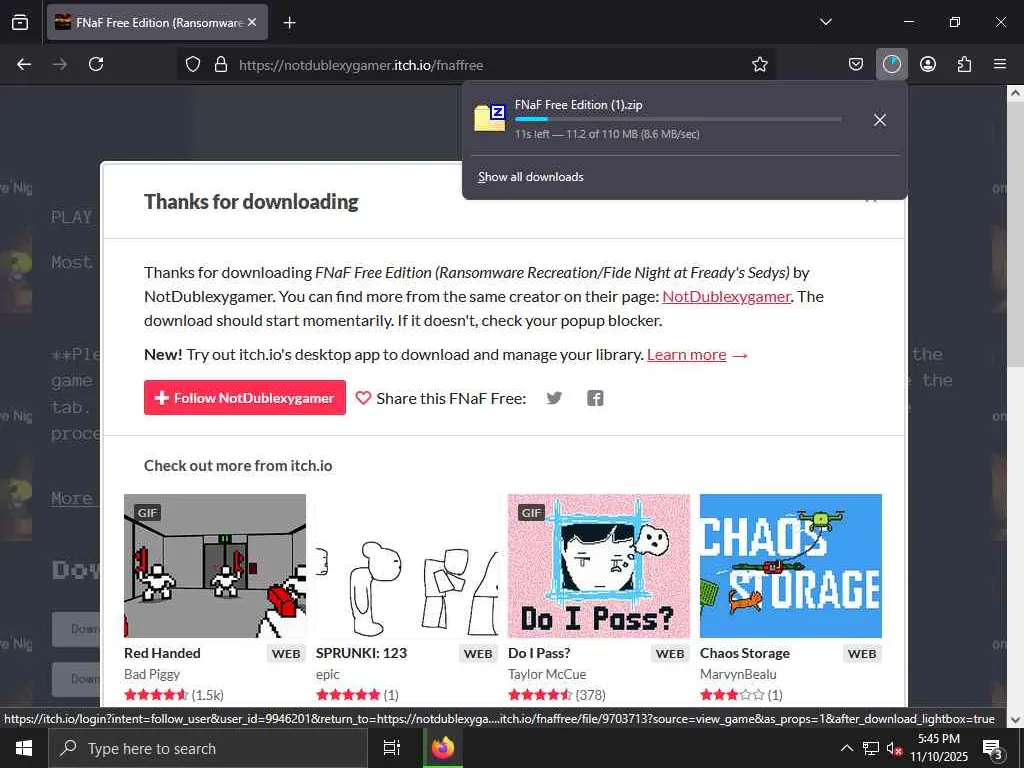
Task: Open Do I Pass? game thumbnail
Action: pos(599,566)
